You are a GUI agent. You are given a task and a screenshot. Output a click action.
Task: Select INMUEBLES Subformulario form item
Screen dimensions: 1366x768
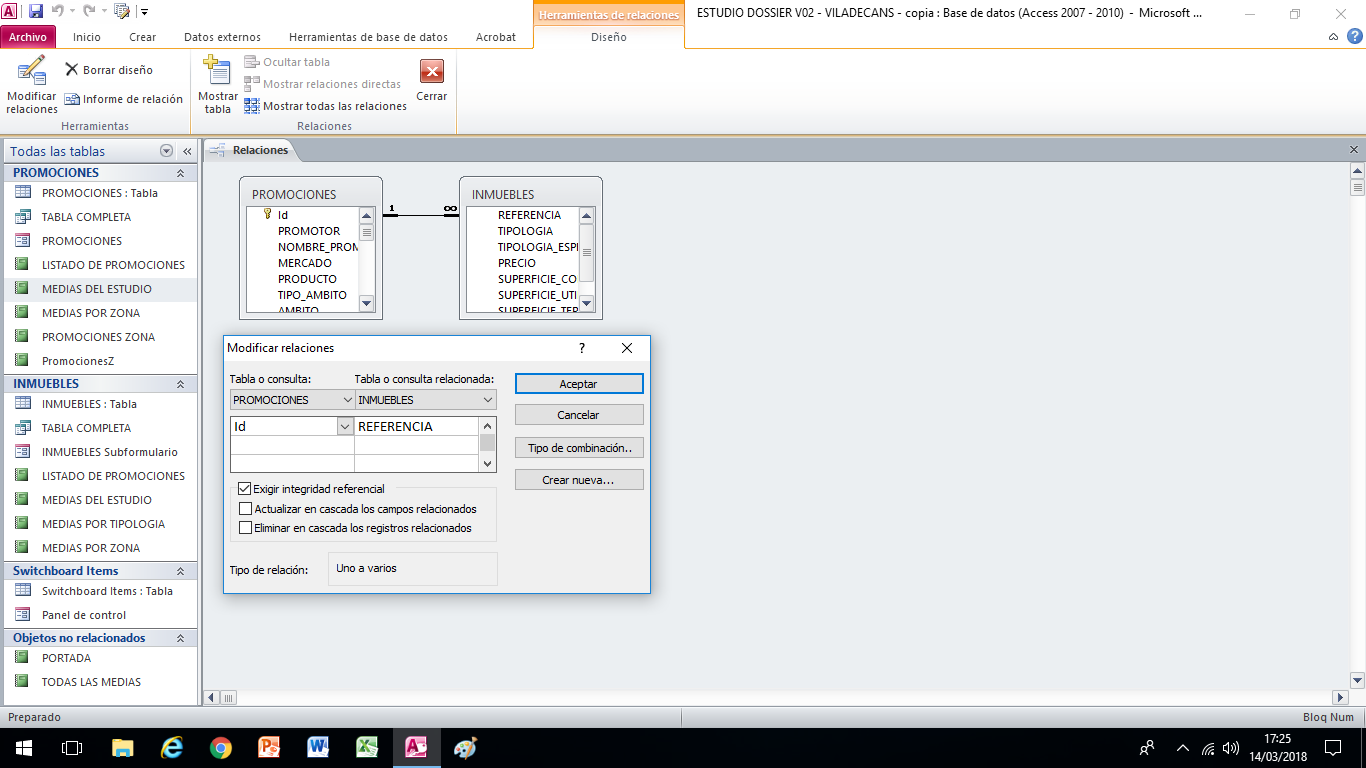coord(109,452)
